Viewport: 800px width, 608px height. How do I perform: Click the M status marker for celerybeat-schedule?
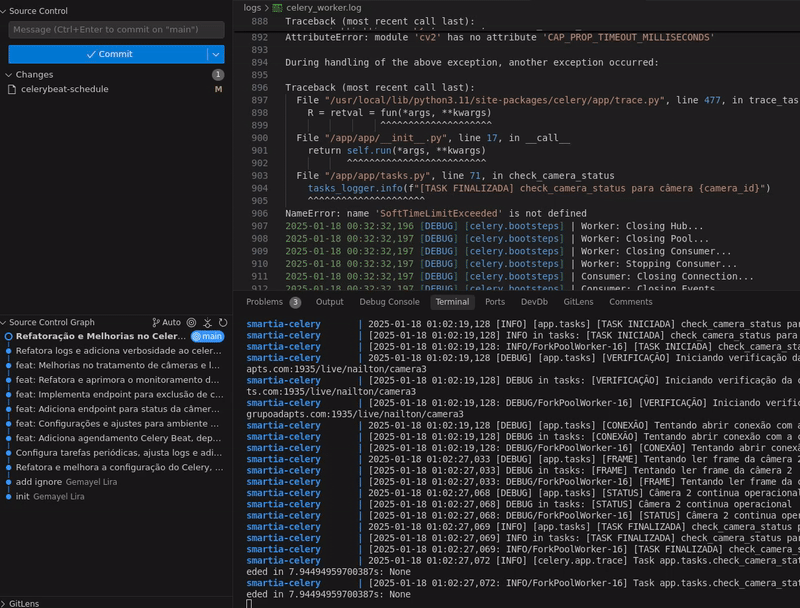[x=218, y=89]
